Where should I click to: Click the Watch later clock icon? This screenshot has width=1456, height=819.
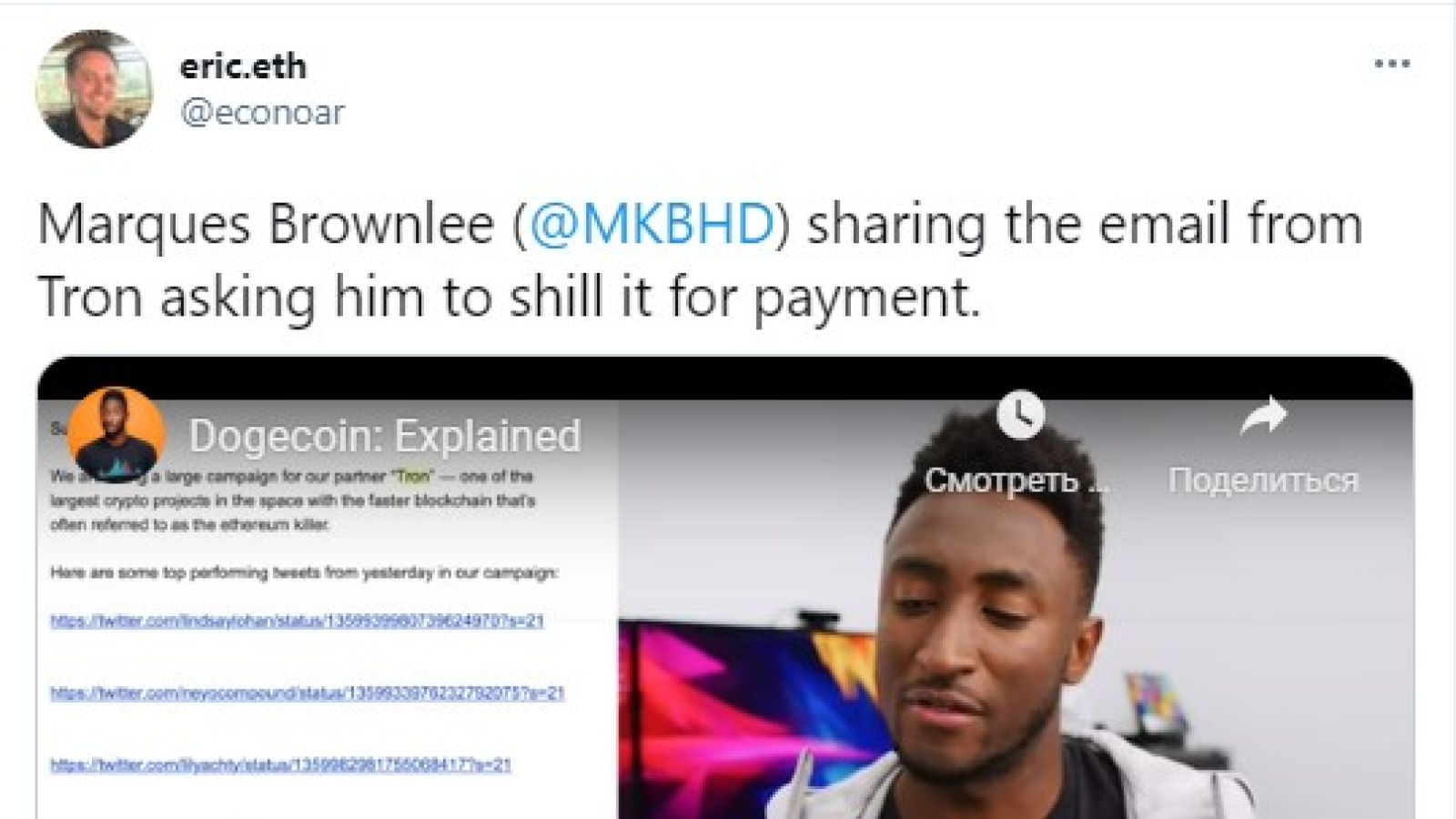tap(1020, 416)
